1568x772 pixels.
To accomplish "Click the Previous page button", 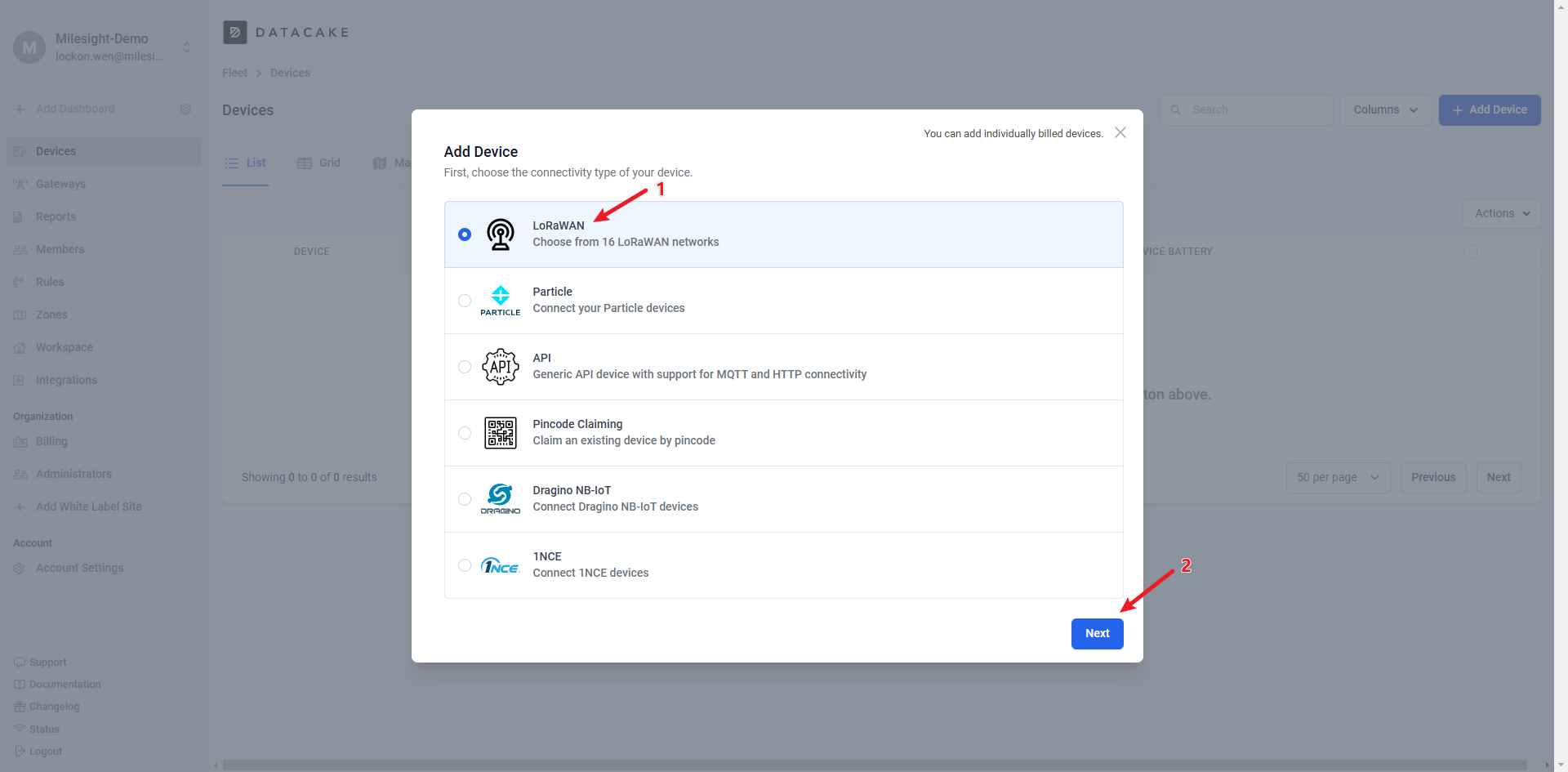I will [x=1433, y=477].
